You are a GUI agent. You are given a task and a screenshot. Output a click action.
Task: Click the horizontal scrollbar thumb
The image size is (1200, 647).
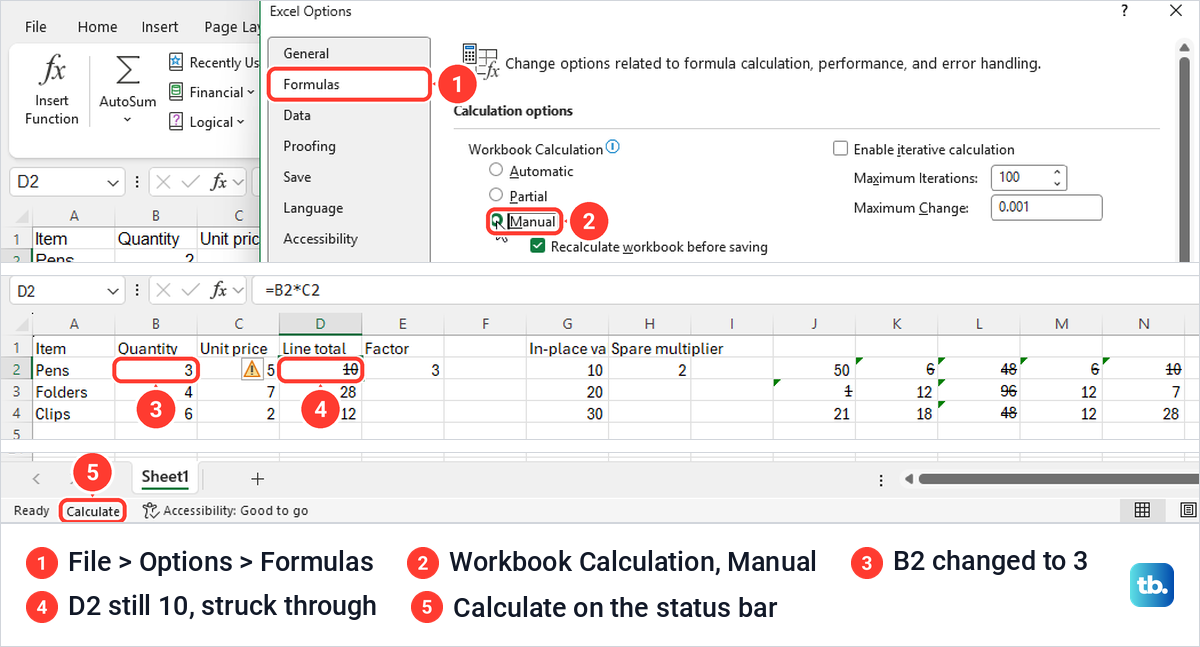point(1058,479)
